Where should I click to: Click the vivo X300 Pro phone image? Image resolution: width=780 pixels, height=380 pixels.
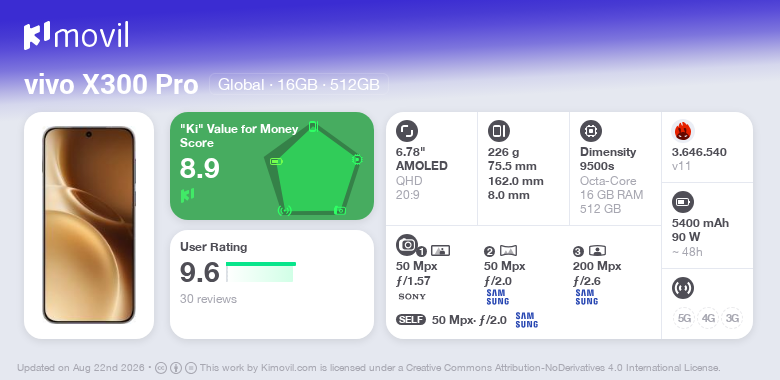(x=89, y=225)
